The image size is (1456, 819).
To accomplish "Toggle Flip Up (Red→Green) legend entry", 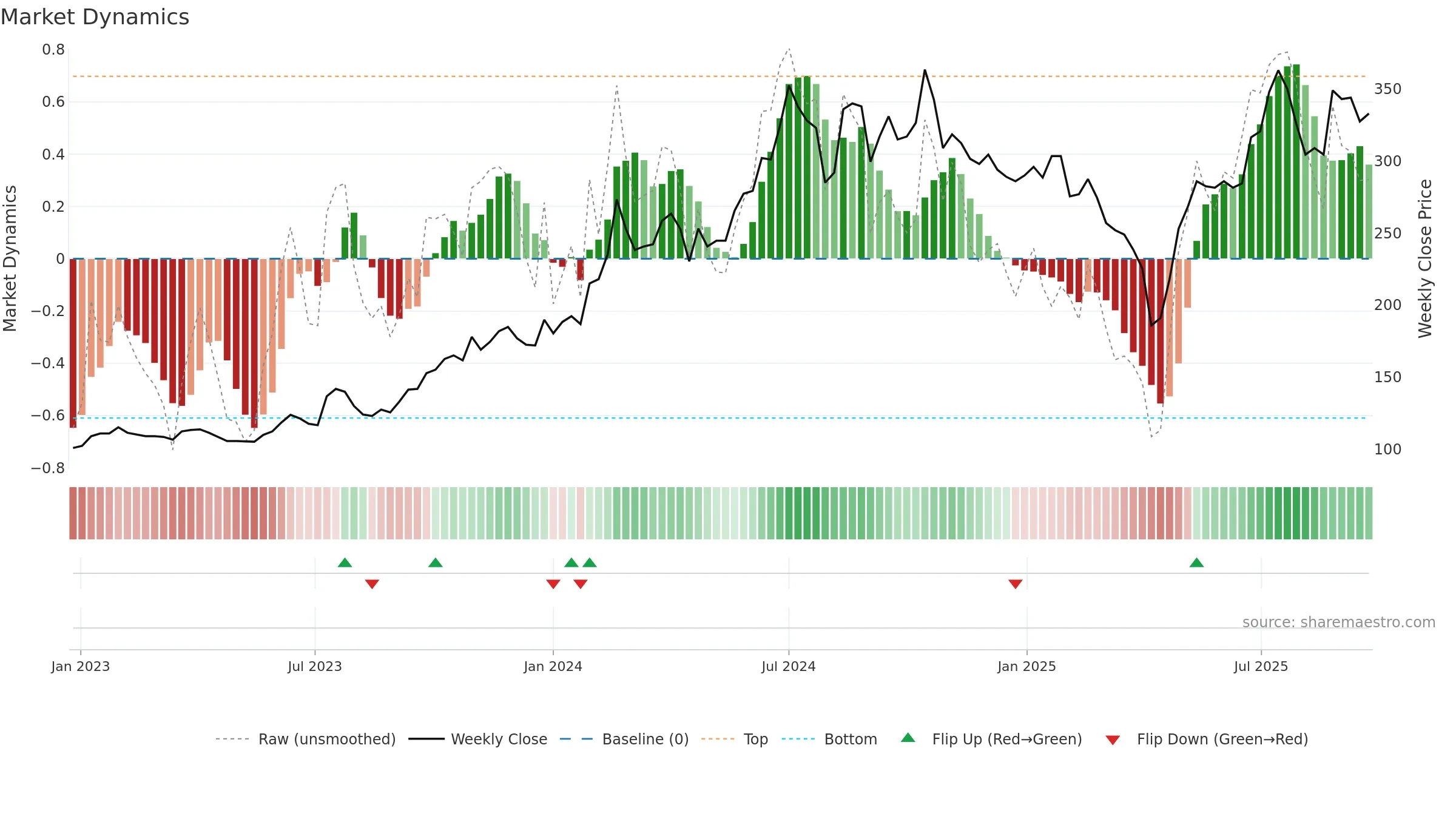I will 991,739.
